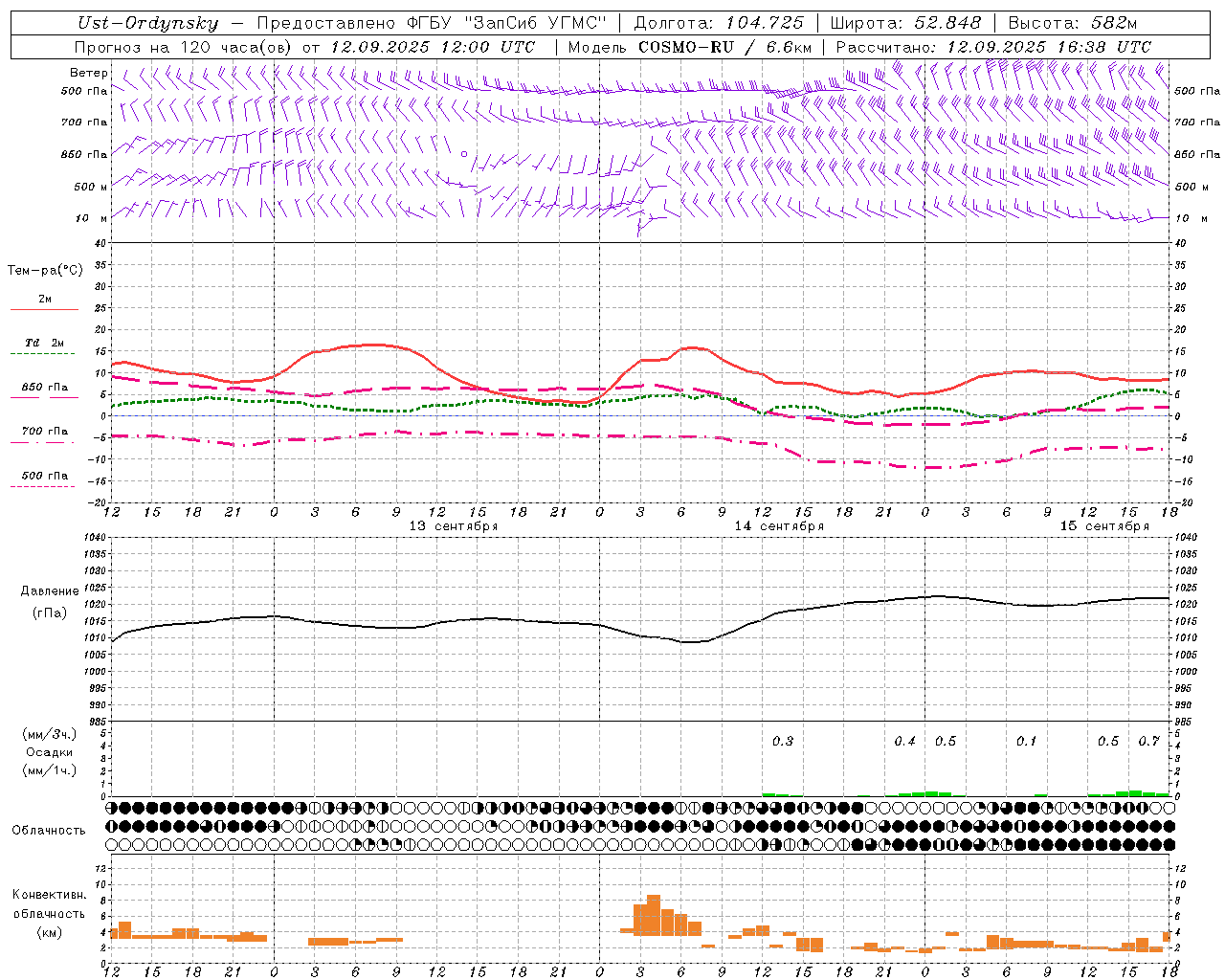The width and height of the screenshot is (1225, 980).
Task: Click the date label '14 сентября'
Action: [779, 526]
